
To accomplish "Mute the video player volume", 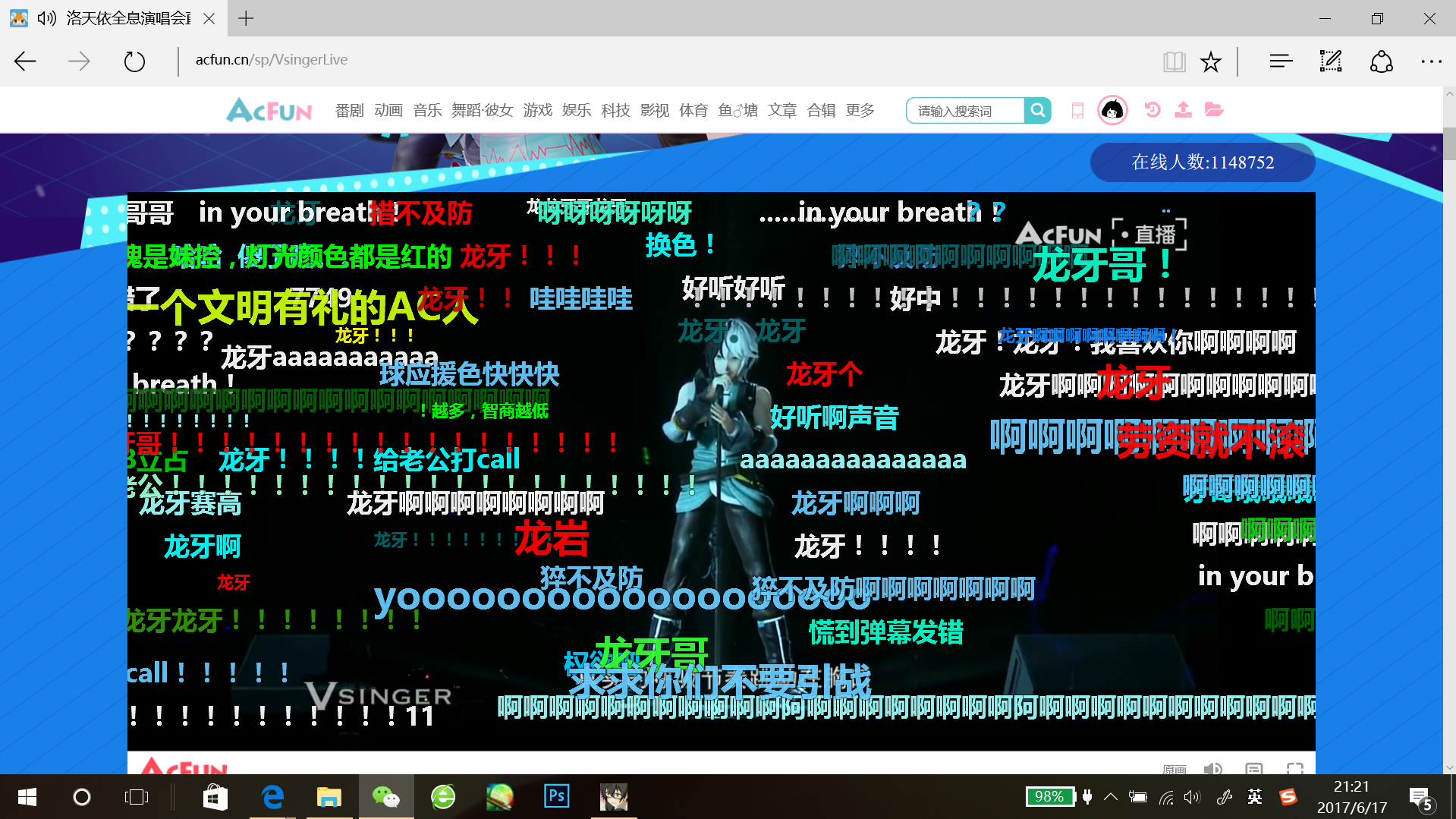I will pyautogui.click(x=1212, y=768).
